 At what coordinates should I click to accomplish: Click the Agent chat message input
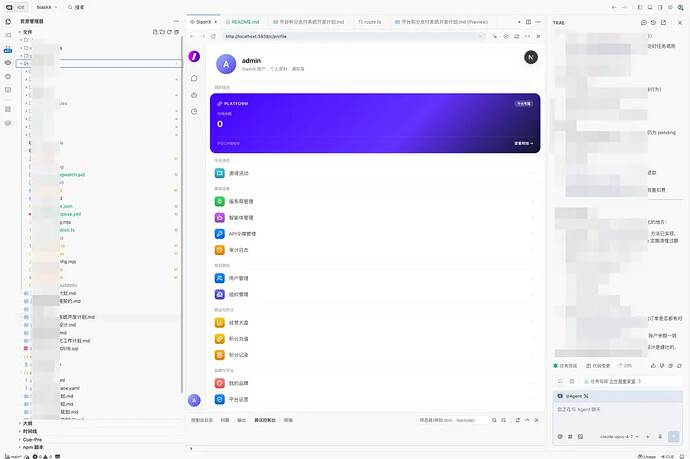pyautogui.click(x=617, y=416)
